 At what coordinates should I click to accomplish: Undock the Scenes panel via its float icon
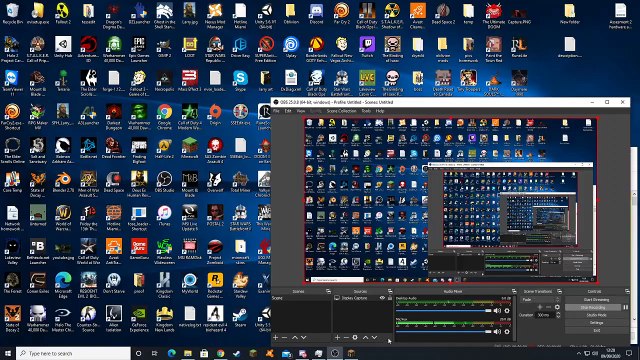328,291
